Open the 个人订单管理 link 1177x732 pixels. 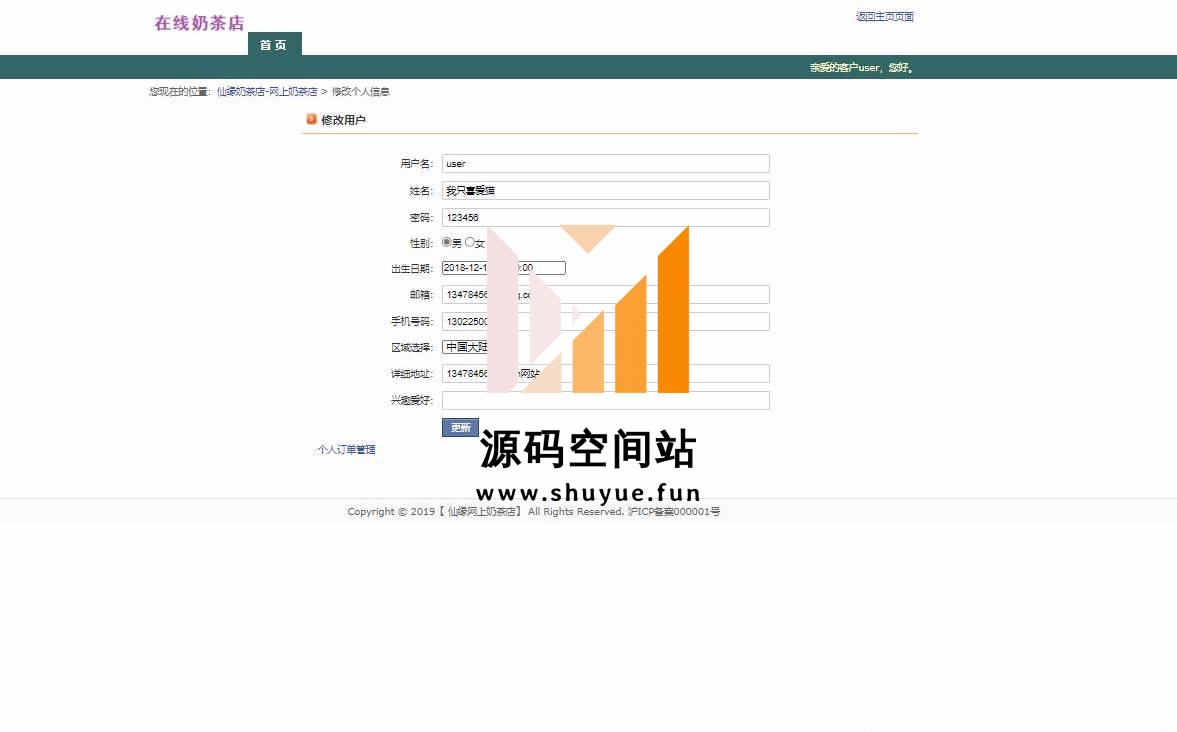(x=346, y=450)
